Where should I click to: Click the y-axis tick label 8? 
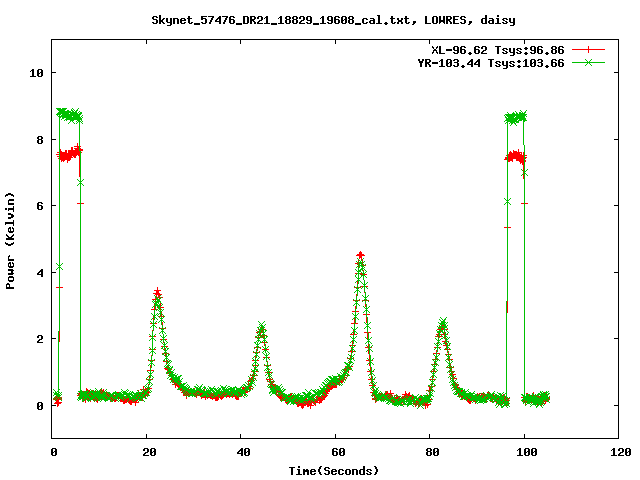click(x=40, y=140)
